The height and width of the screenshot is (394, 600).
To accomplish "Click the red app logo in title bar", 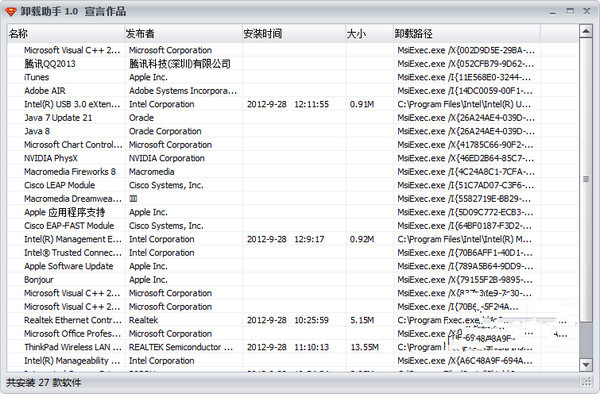I will 11,11.
